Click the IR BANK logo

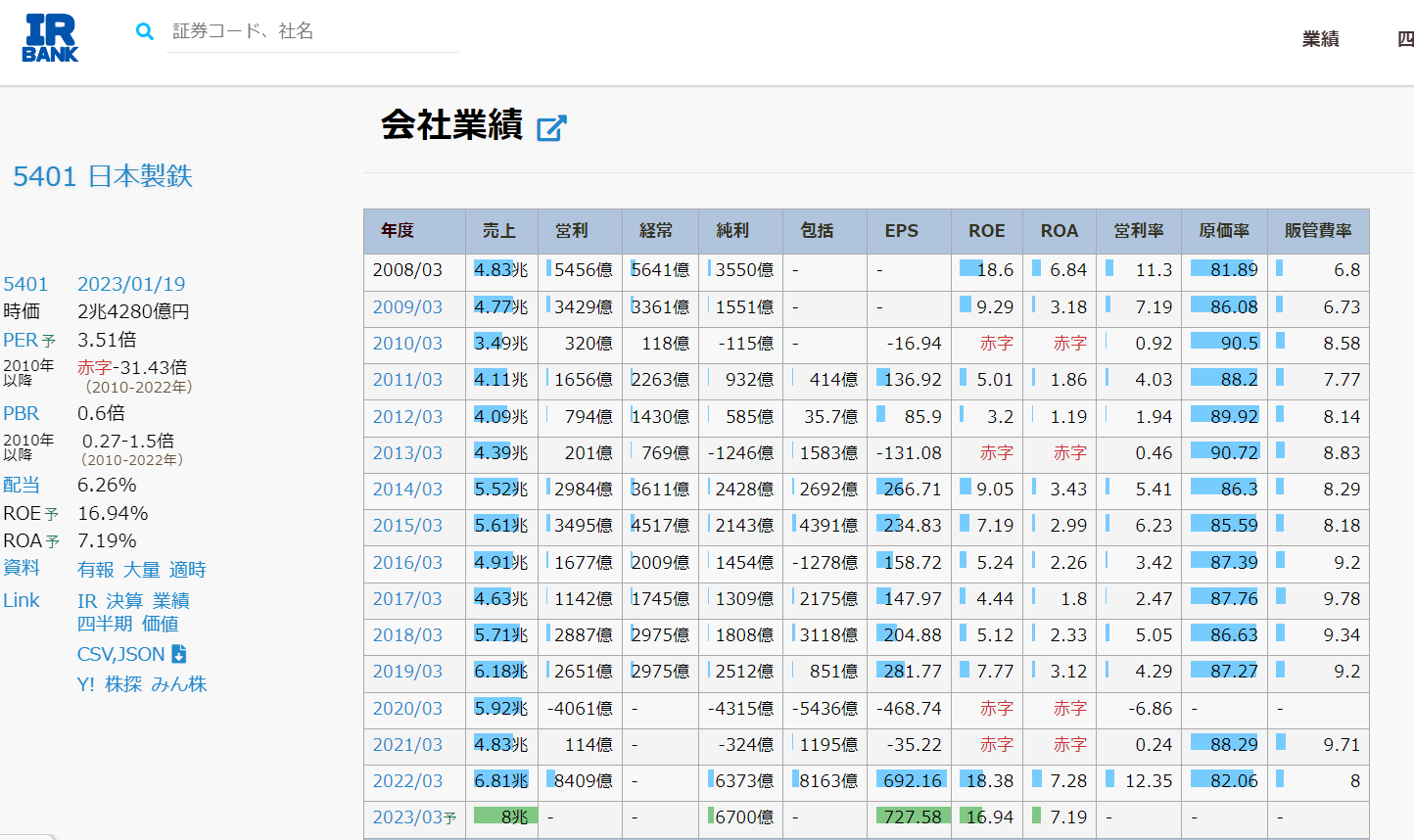[50, 38]
